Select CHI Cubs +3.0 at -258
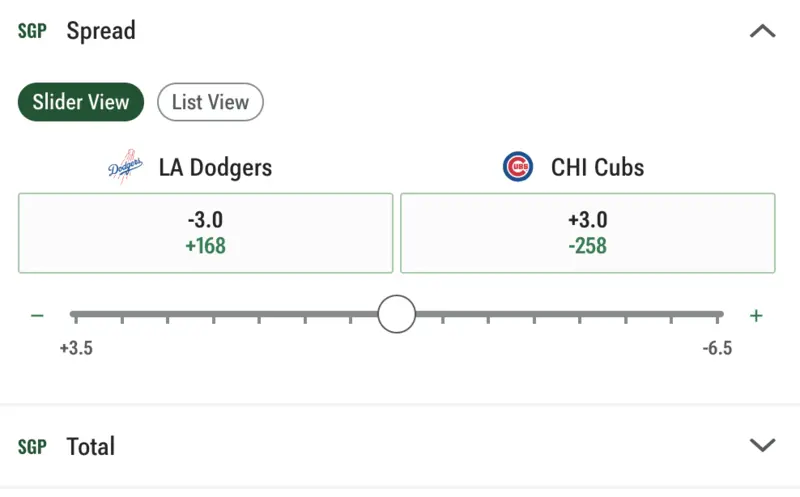This screenshot has height=497, width=800. pos(588,233)
